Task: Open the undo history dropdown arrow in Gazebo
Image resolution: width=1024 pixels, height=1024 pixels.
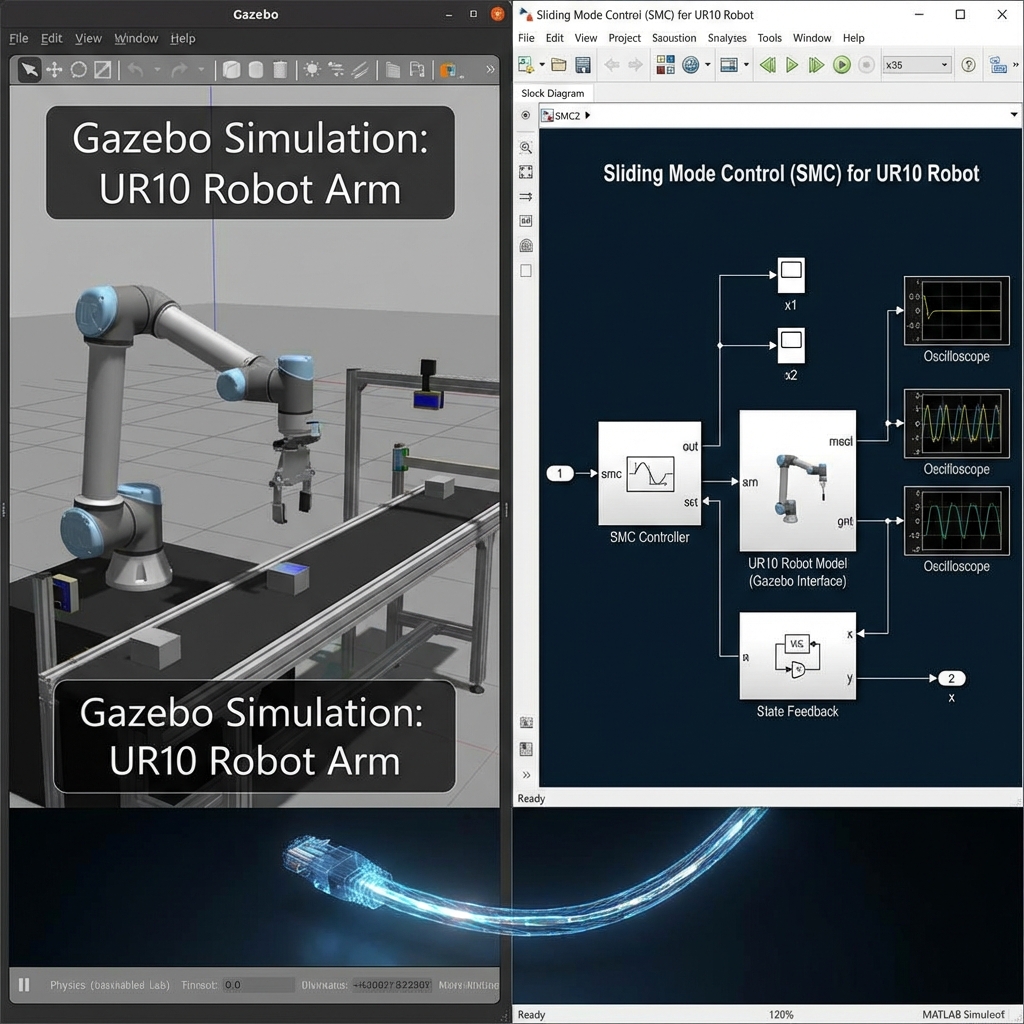Action: click(x=157, y=69)
